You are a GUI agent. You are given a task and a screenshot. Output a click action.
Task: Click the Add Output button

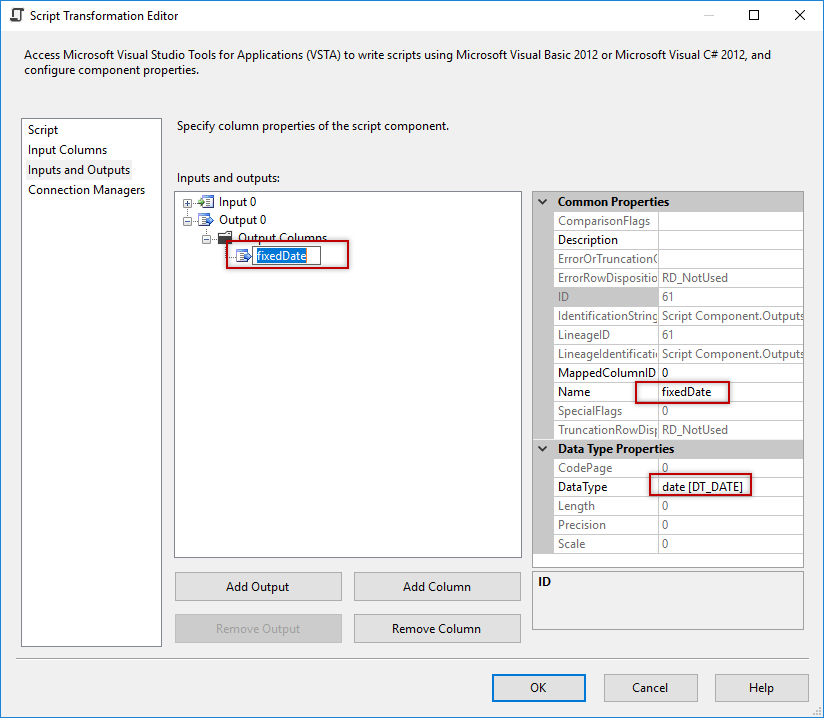[x=257, y=586]
